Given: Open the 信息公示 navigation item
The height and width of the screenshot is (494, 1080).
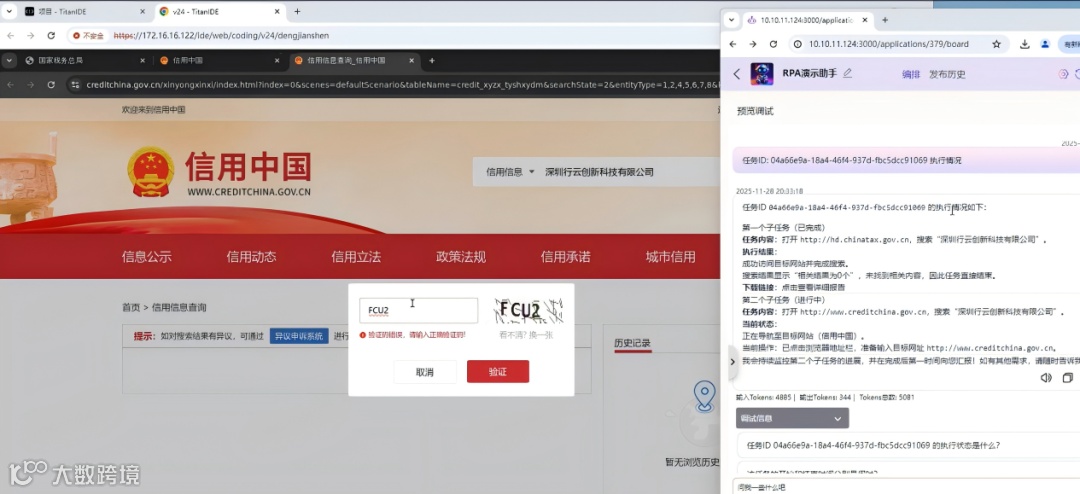Looking at the screenshot, I should pyautogui.click(x=147, y=257).
